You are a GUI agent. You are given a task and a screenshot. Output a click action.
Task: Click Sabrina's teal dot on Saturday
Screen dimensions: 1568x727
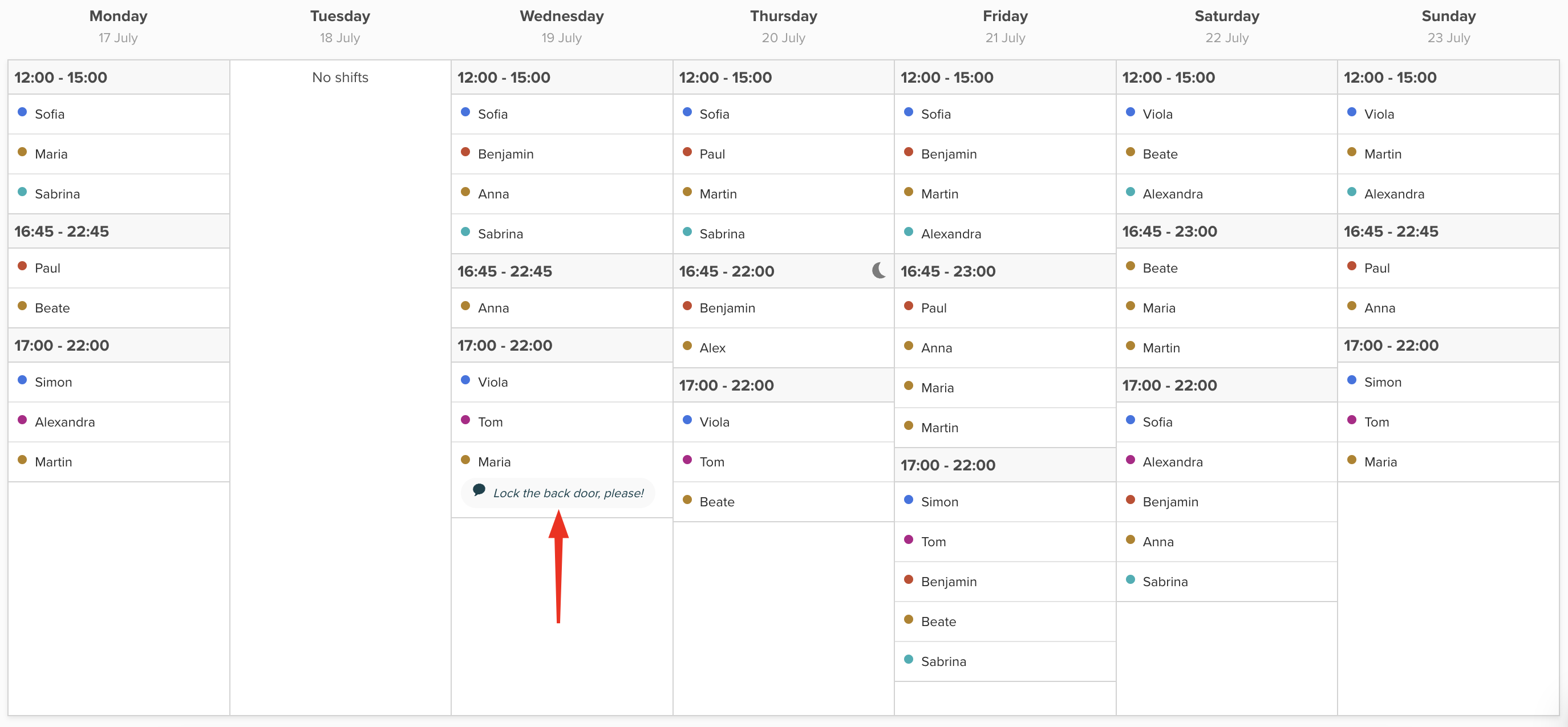(x=1131, y=579)
